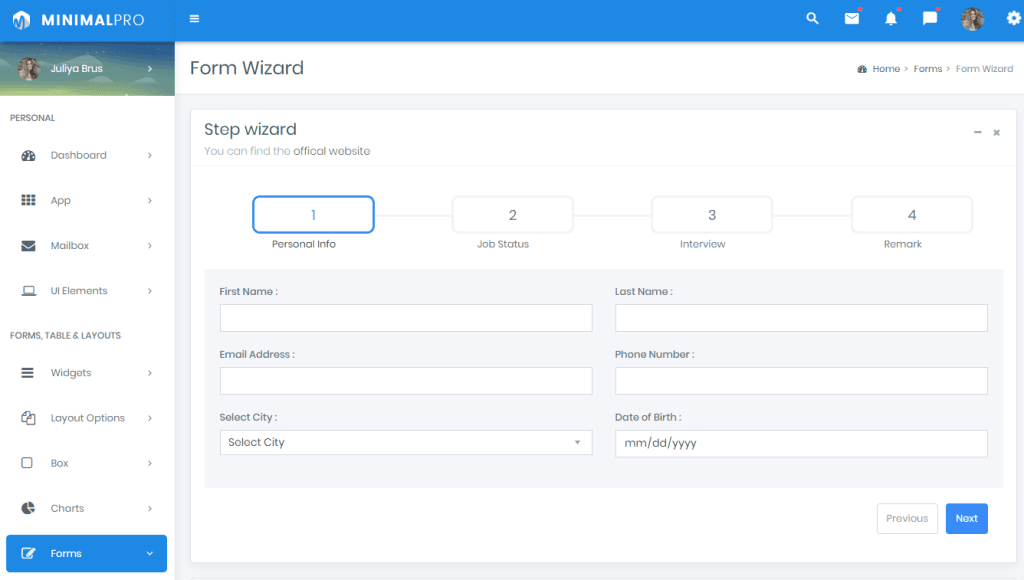The height and width of the screenshot is (580, 1024).
Task: Expand the Mailbox menu chevron
Action: (150, 246)
